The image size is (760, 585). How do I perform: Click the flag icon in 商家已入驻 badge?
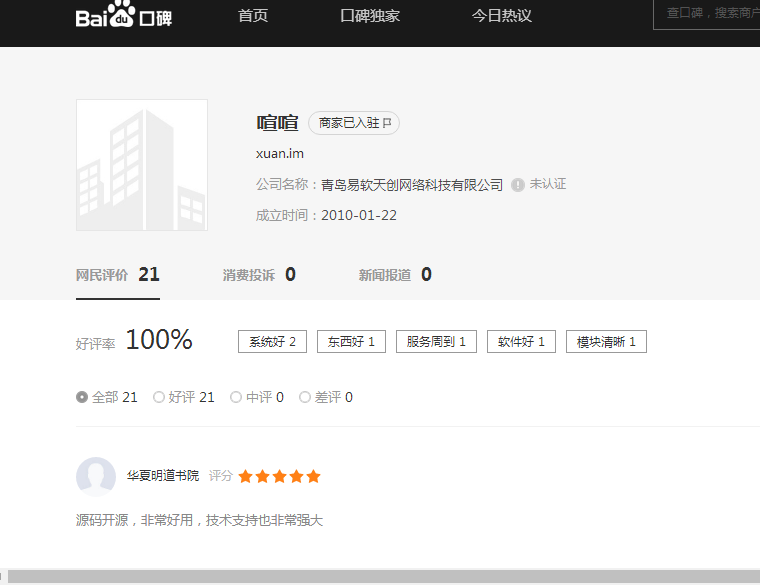click(x=387, y=123)
